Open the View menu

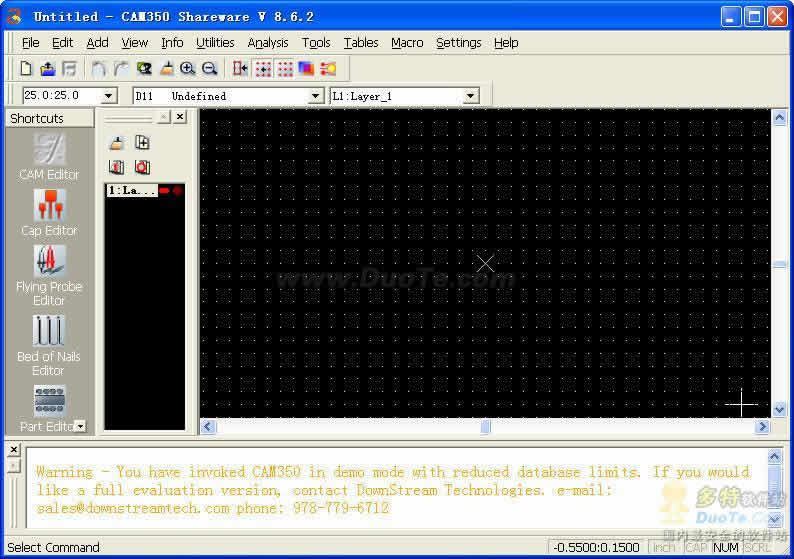[135, 43]
